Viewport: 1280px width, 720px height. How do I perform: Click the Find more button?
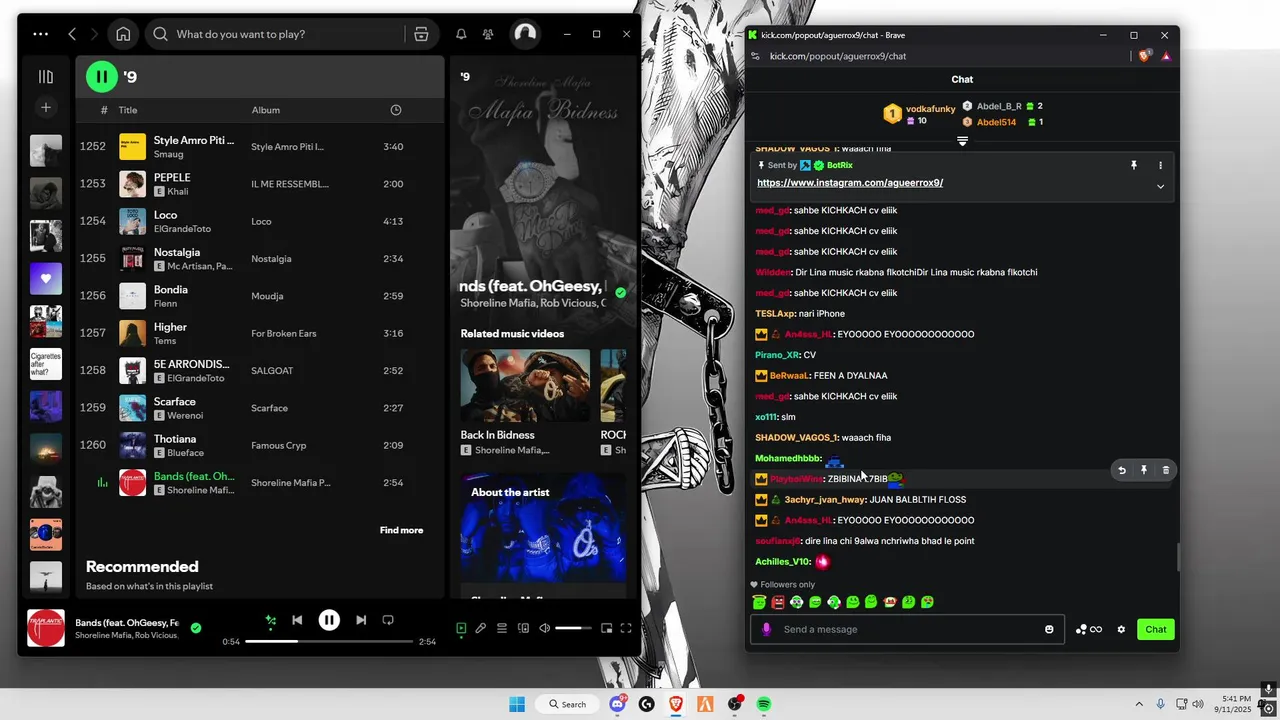coord(401,530)
